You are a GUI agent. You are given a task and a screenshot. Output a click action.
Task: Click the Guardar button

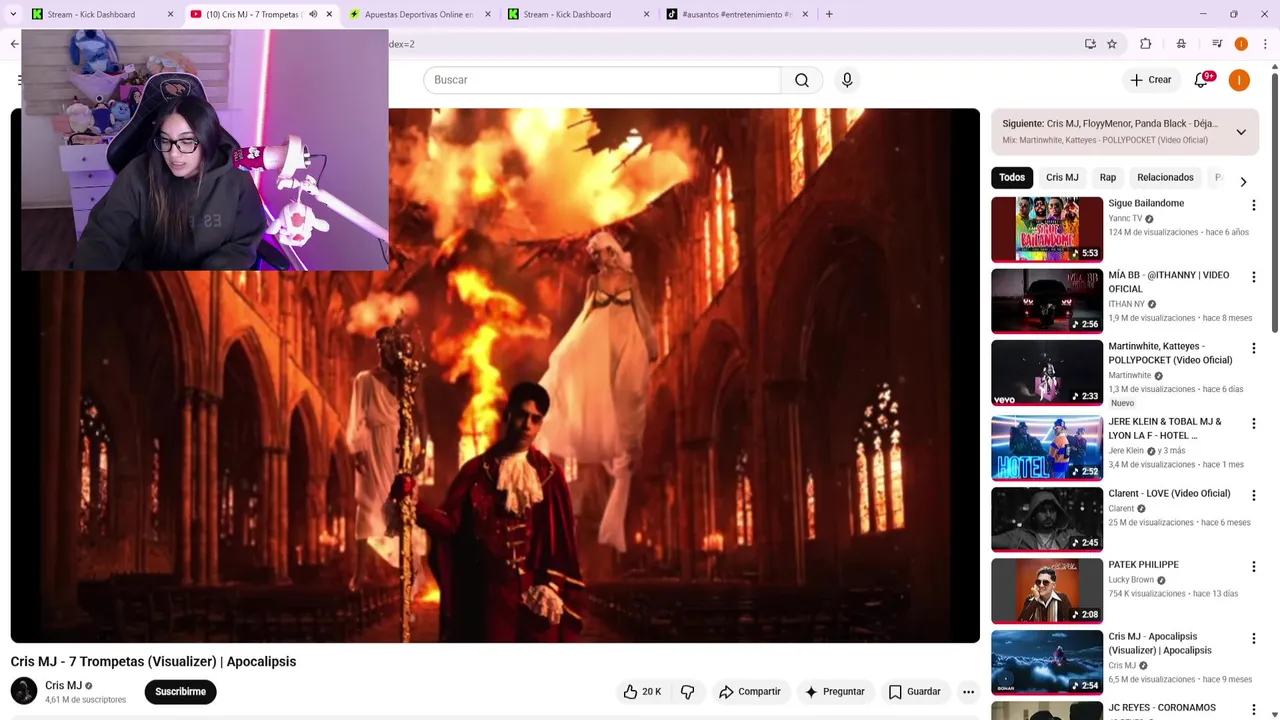click(x=914, y=692)
